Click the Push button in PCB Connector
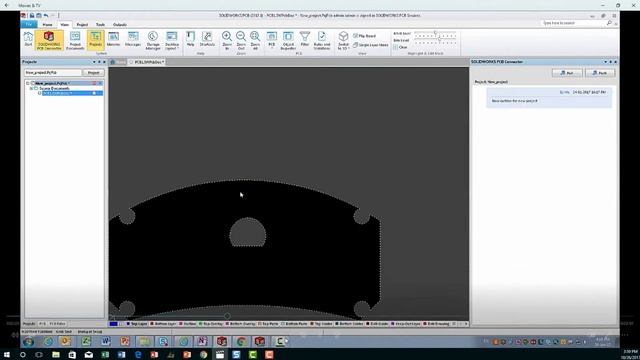Screen dimensions: 640x360 [600, 73]
